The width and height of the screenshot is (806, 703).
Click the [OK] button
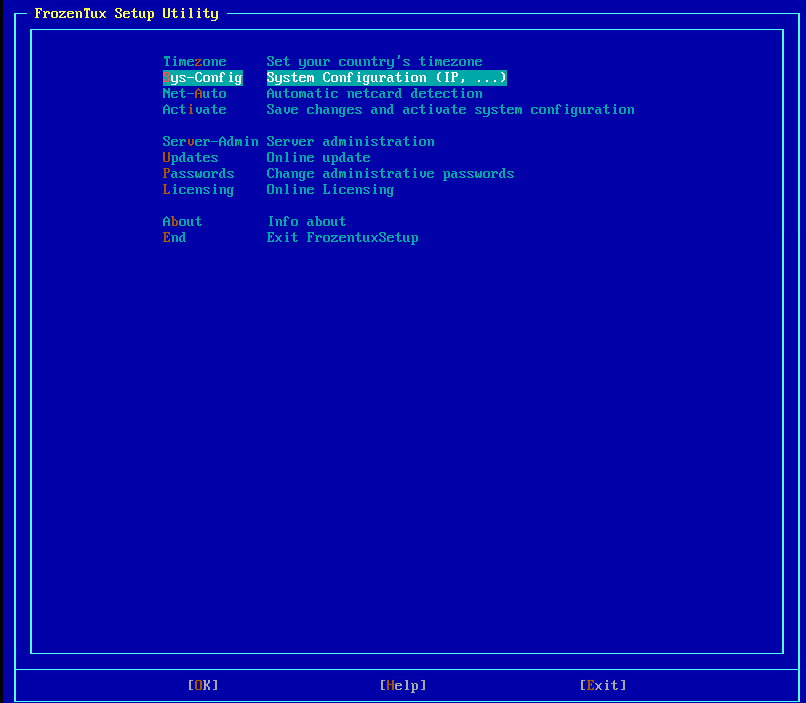pos(203,685)
